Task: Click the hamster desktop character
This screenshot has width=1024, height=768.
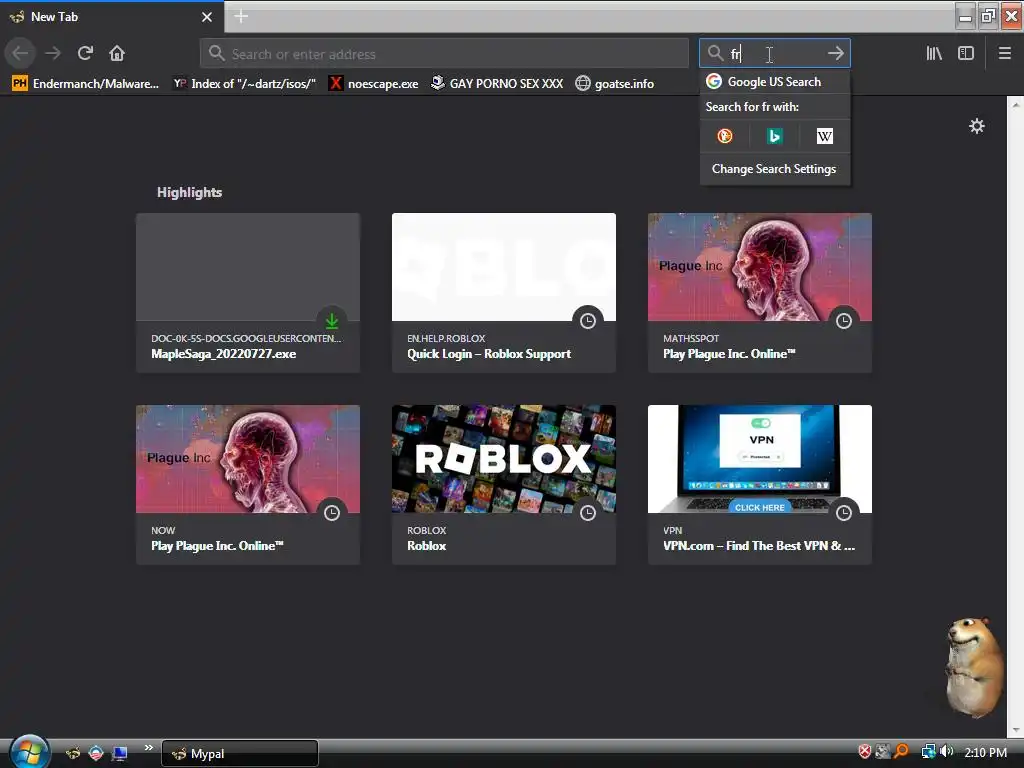Action: pos(974,667)
